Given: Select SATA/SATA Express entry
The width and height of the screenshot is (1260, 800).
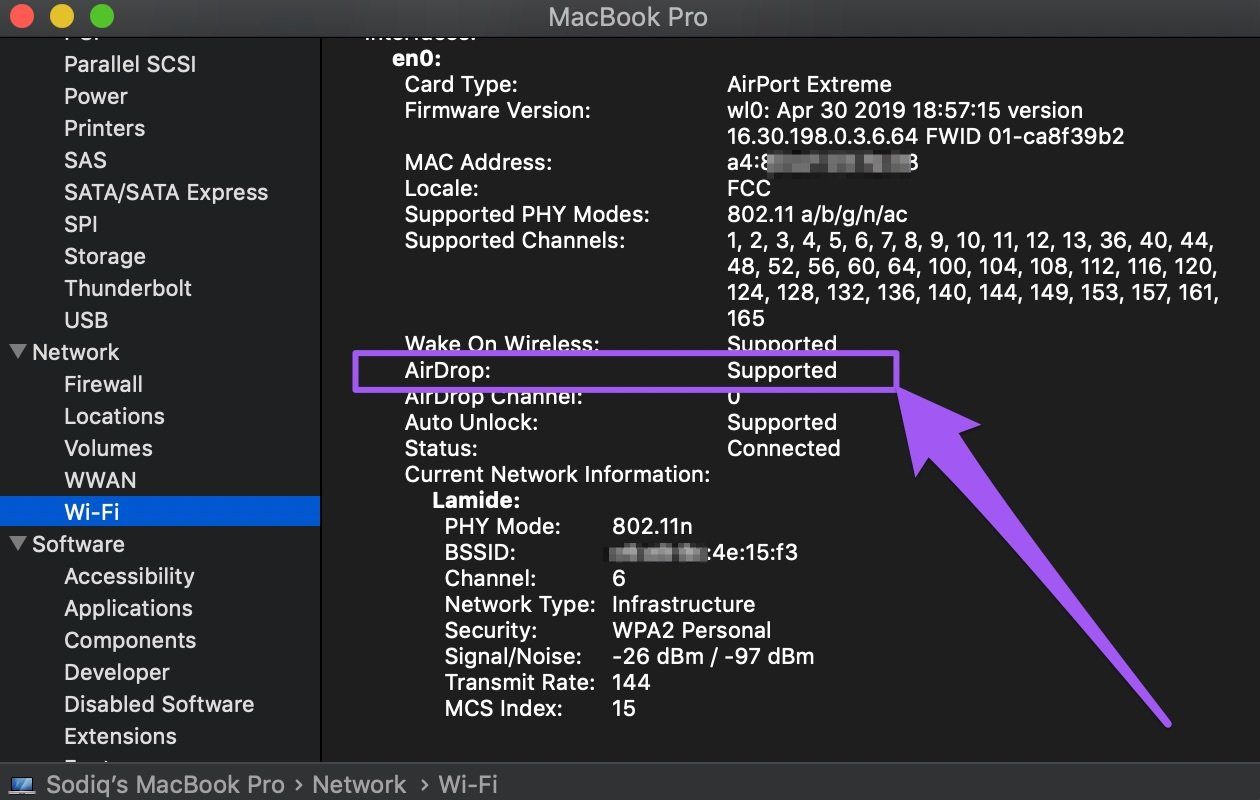Looking at the screenshot, I should click(x=166, y=192).
